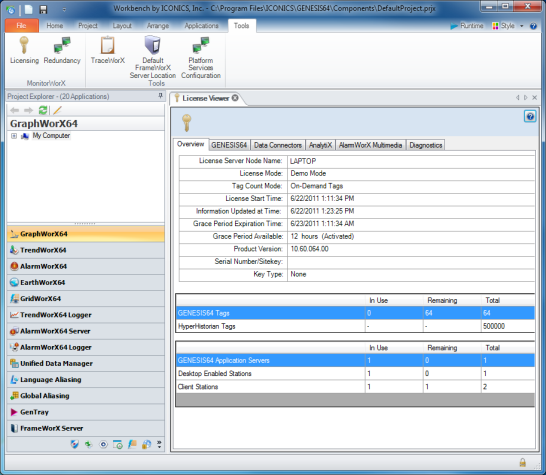Close the License Viewer tab
546x475 pixels.
(x=235, y=98)
